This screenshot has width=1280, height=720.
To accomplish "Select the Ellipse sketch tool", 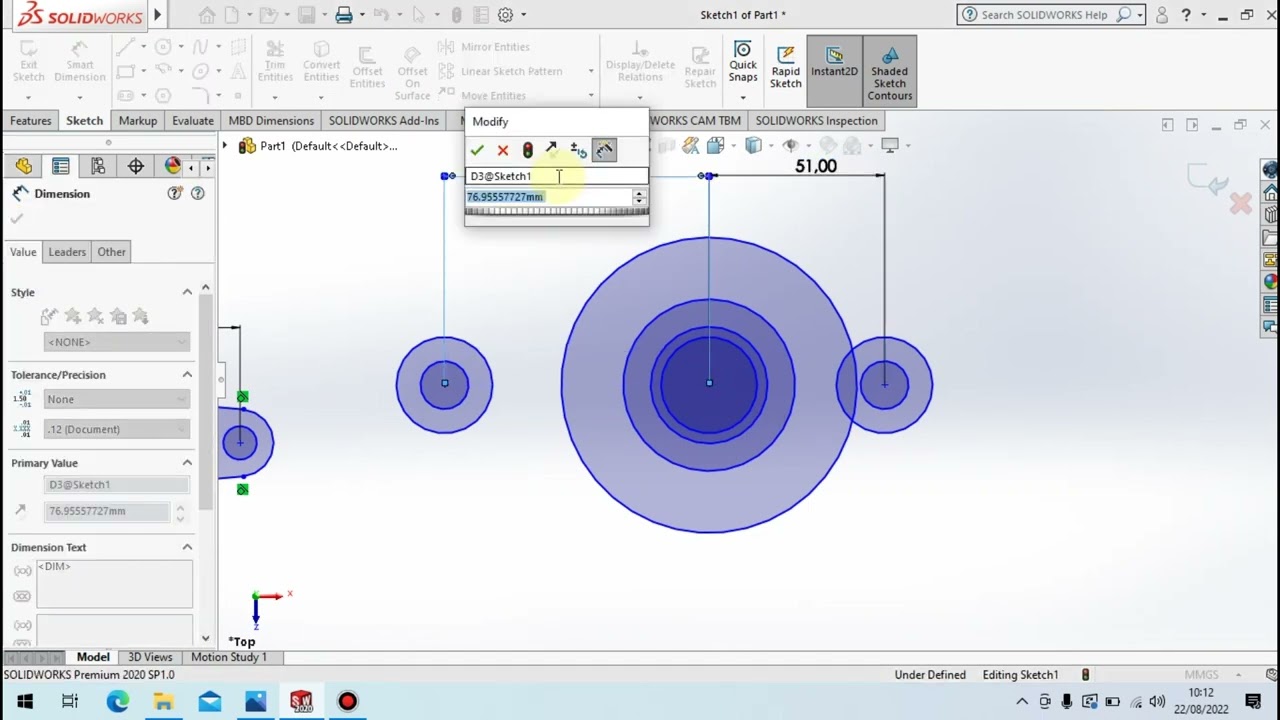I will (x=201, y=71).
